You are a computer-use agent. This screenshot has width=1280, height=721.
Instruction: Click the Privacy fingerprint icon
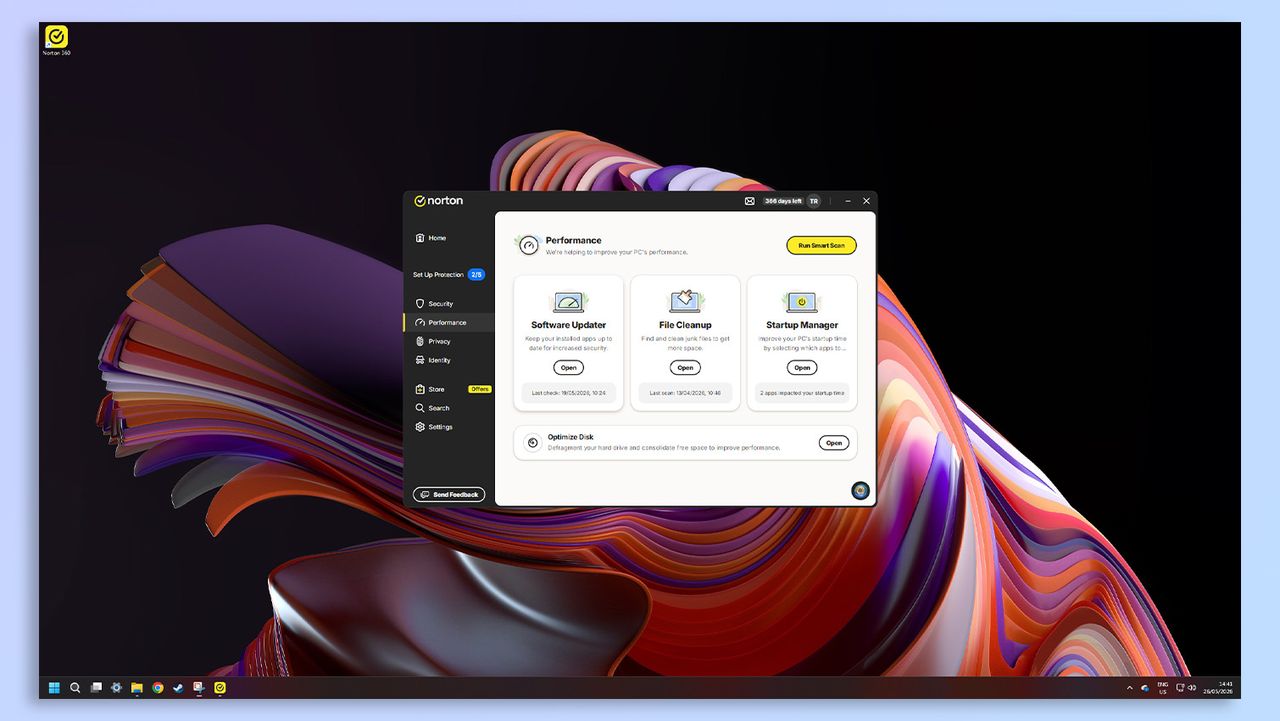(420, 341)
